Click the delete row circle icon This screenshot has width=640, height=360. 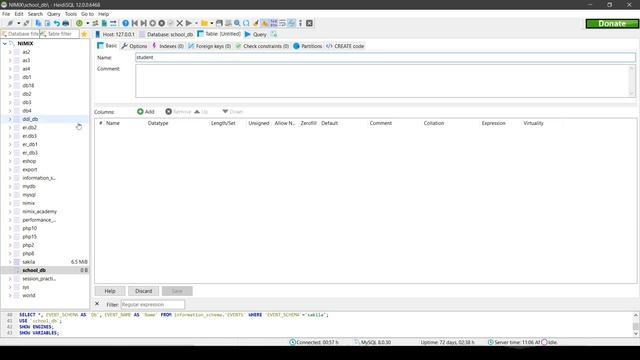[162, 23]
